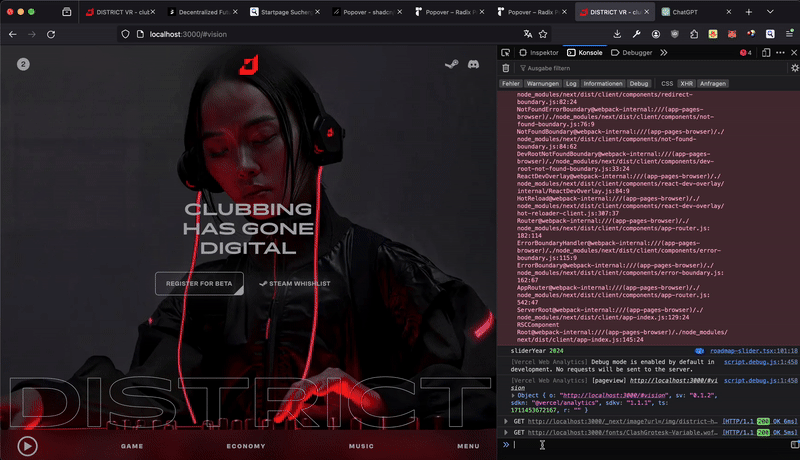Expand the GET image request entry

(506, 422)
